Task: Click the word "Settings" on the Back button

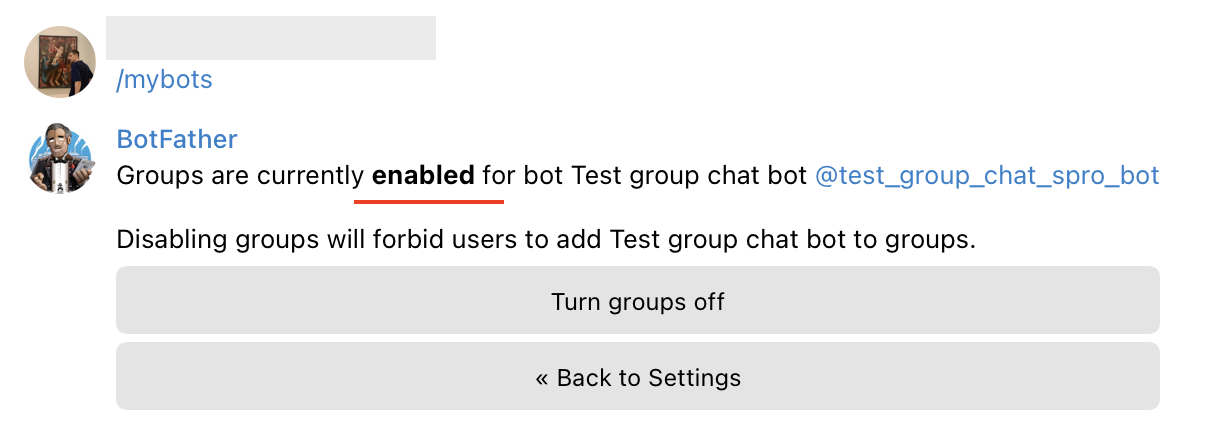Action: click(695, 377)
